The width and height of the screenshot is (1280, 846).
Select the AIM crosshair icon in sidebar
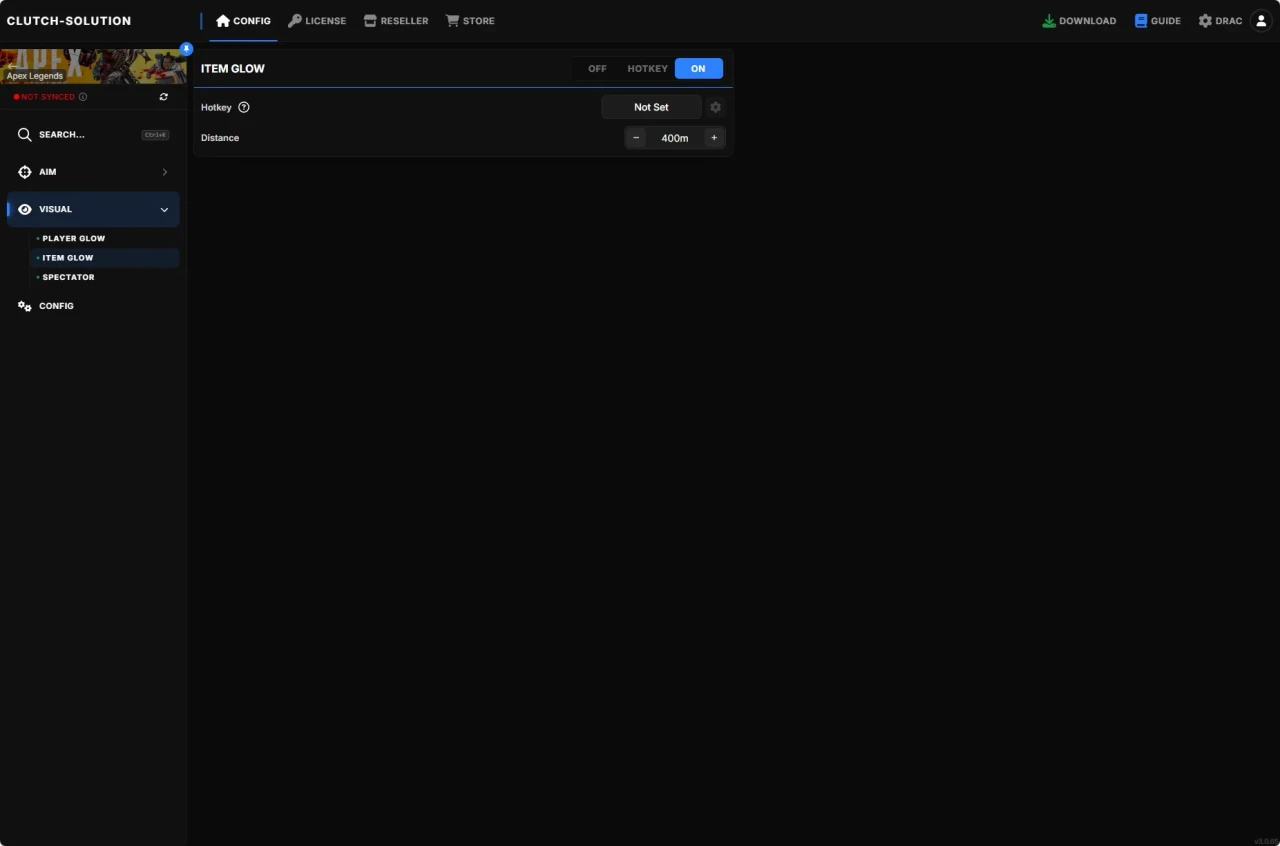[x=24, y=171]
